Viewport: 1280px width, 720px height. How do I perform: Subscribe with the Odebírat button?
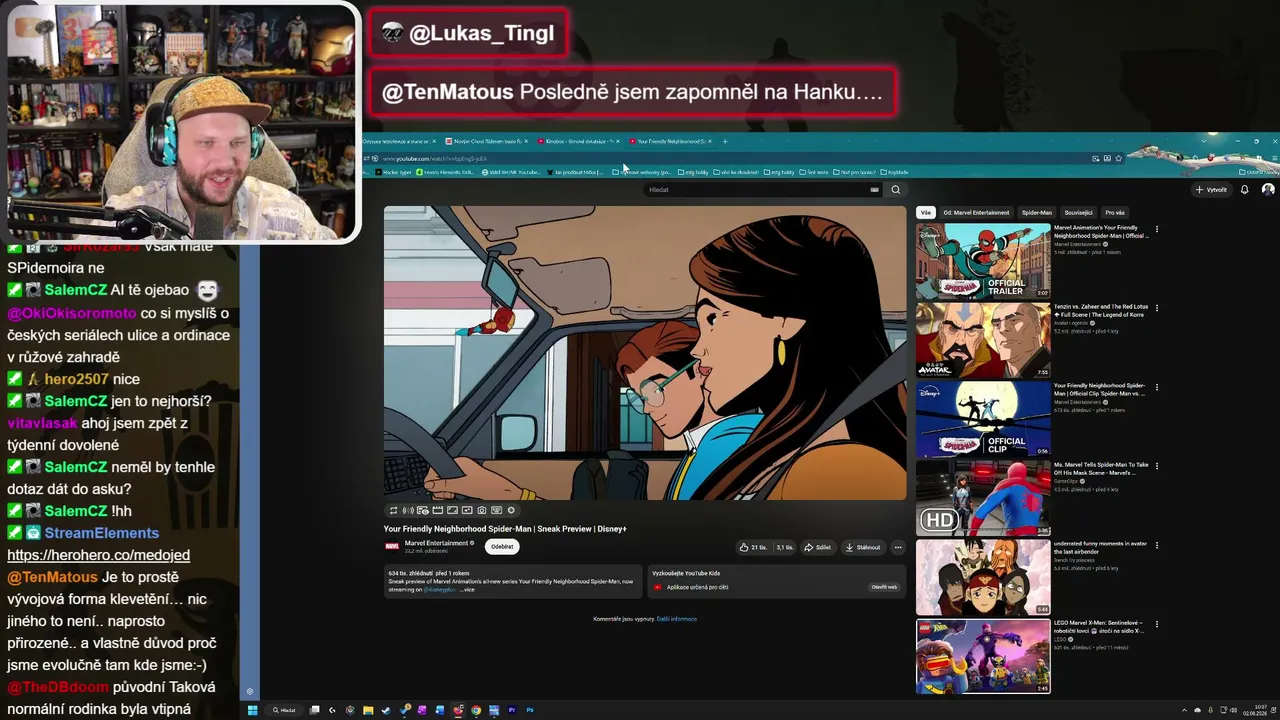click(502, 546)
